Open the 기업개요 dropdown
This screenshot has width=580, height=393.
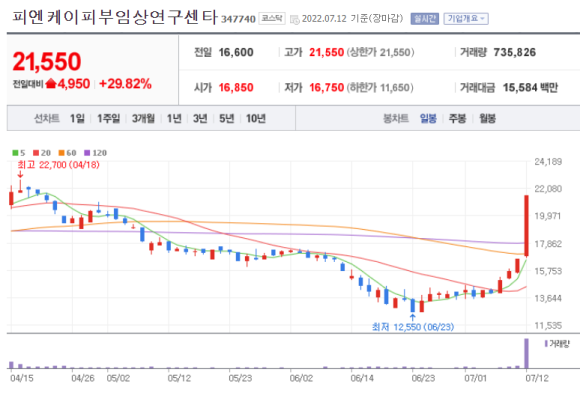(x=466, y=19)
